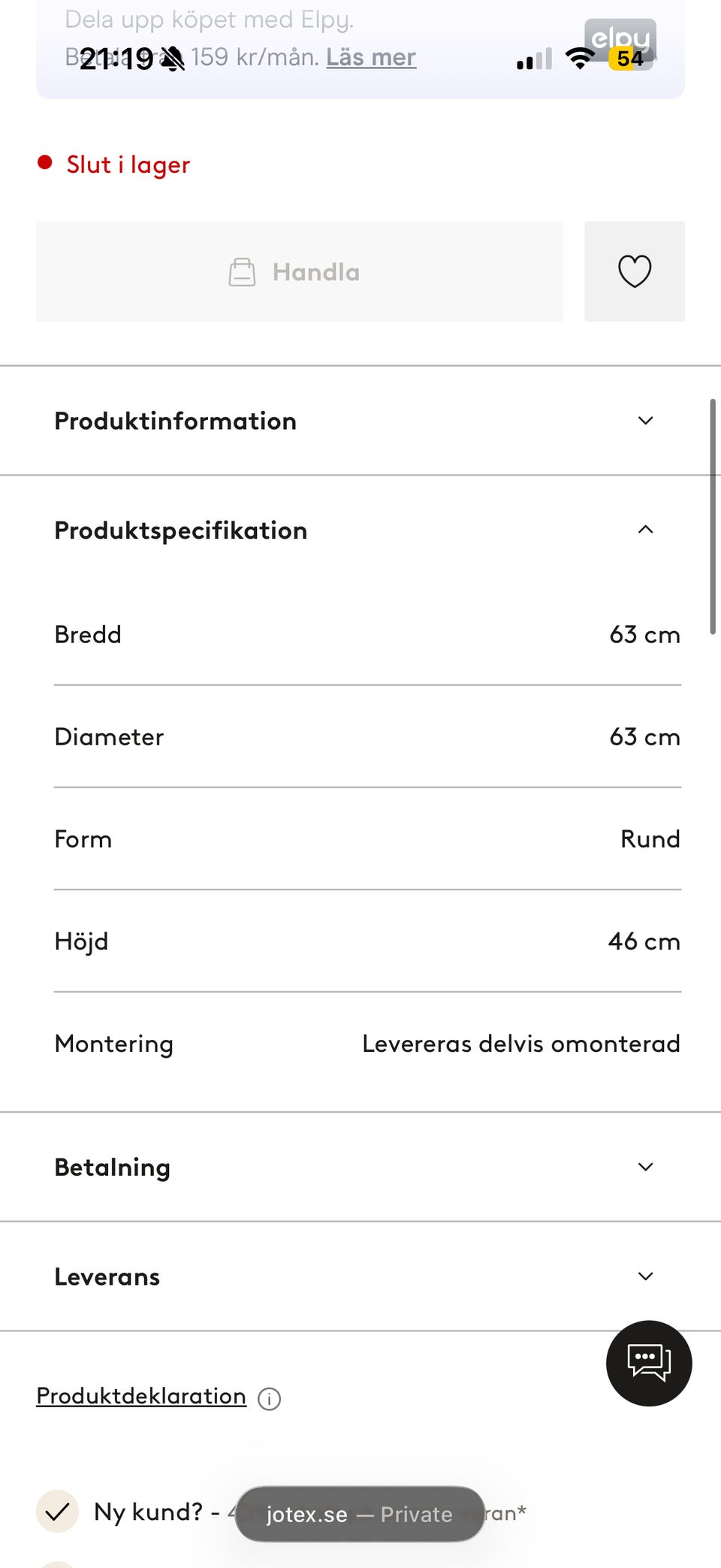Viewport: 721px width, 1568px height.
Task: Open the Läs mer link
Action: coord(371,57)
